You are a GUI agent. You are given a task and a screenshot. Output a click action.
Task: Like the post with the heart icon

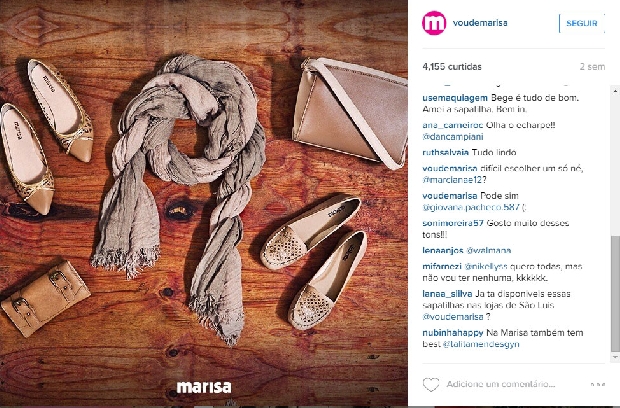pos(431,384)
